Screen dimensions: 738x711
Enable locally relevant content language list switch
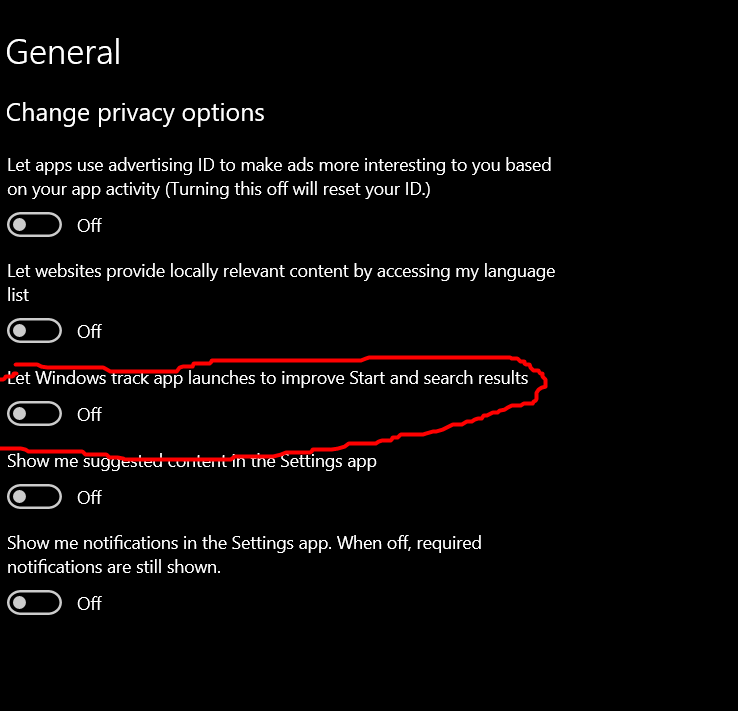click(34, 331)
